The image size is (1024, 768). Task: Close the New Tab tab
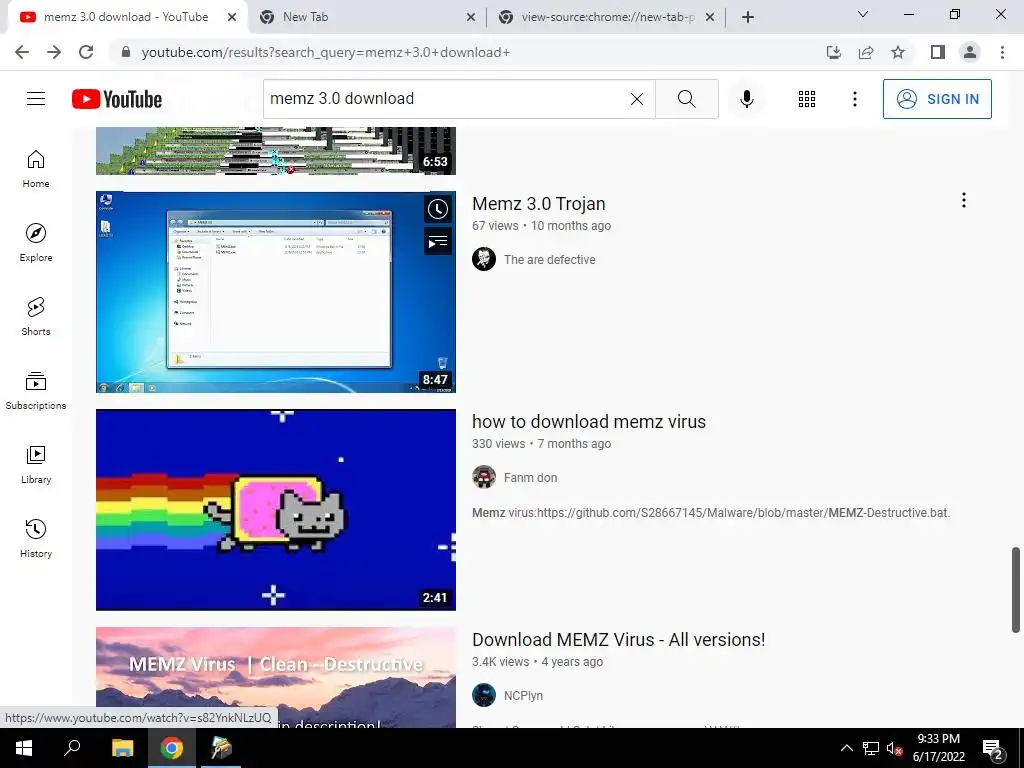pyautogui.click(x=471, y=18)
